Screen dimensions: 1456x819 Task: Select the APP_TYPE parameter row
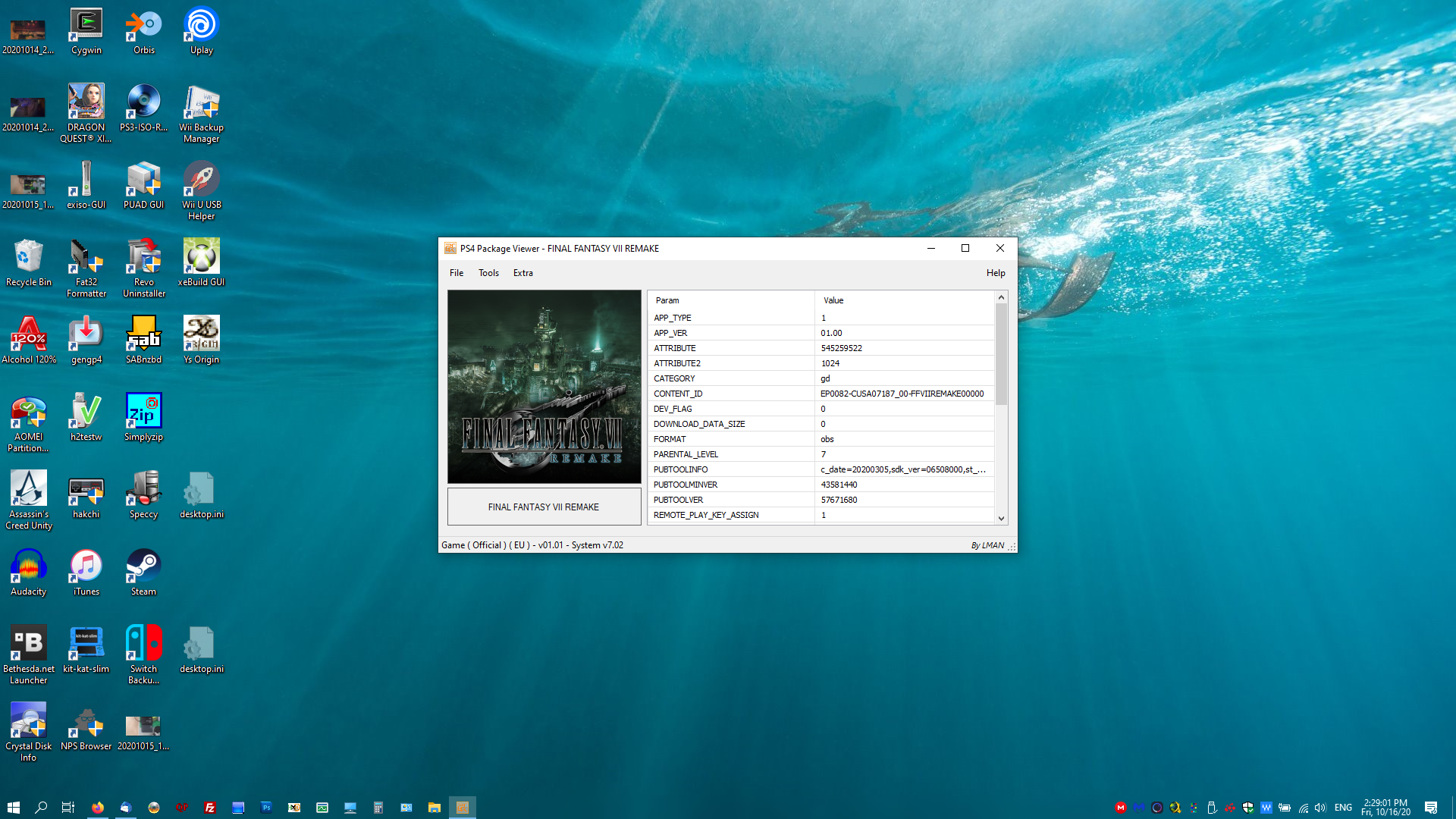point(821,318)
